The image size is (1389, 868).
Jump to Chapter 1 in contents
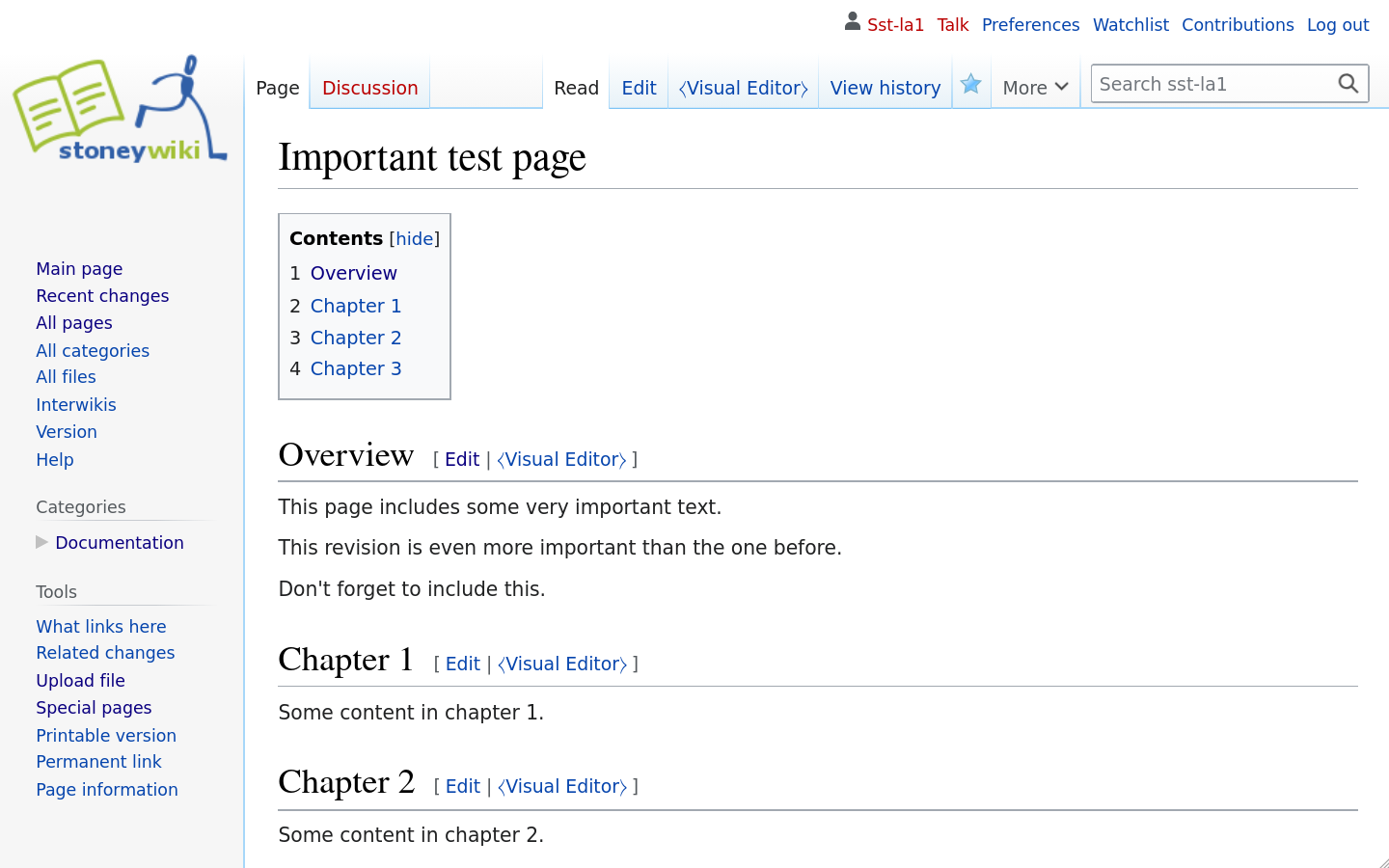(x=356, y=306)
